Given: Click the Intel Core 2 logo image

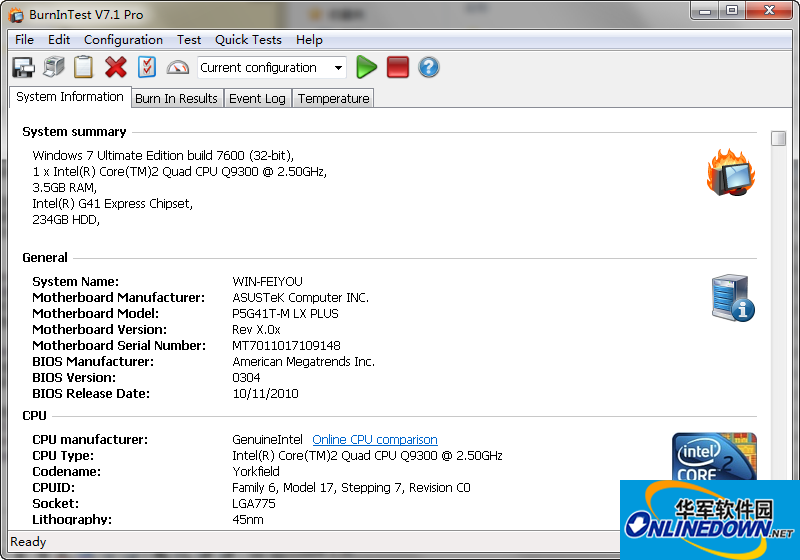Looking at the screenshot, I should point(714,456).
